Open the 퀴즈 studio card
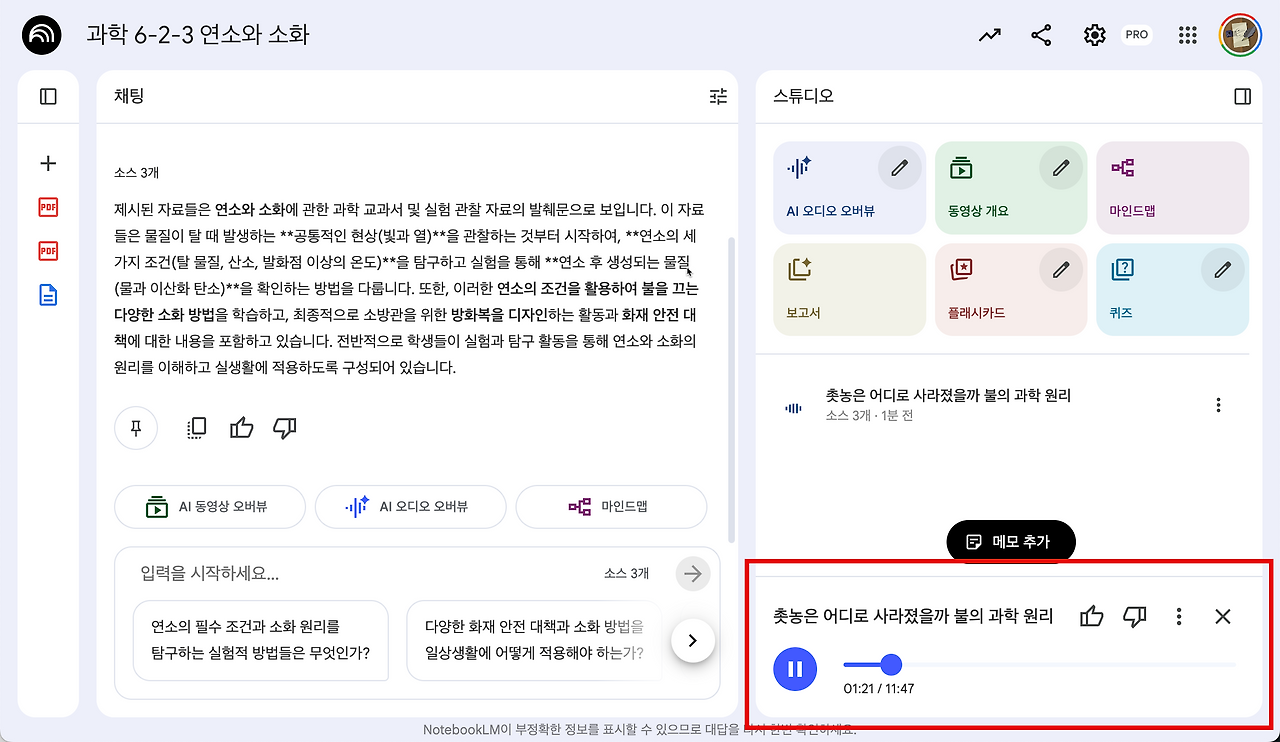 pos(1173,289)
